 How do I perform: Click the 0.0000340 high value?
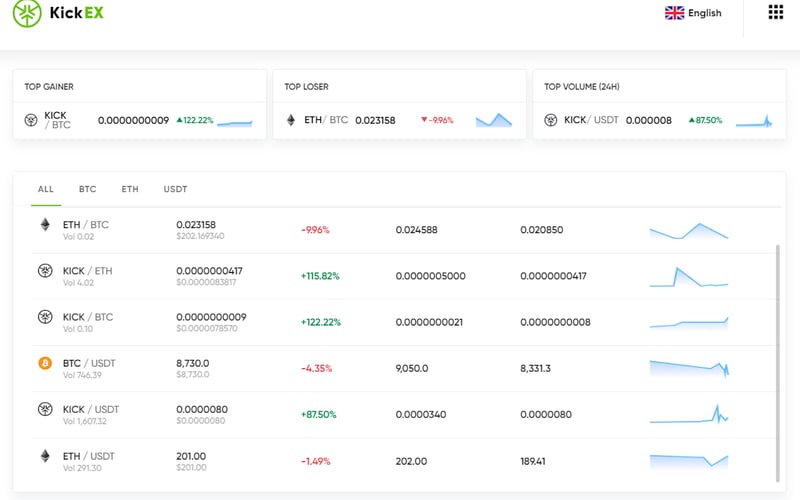pos(421,415)
